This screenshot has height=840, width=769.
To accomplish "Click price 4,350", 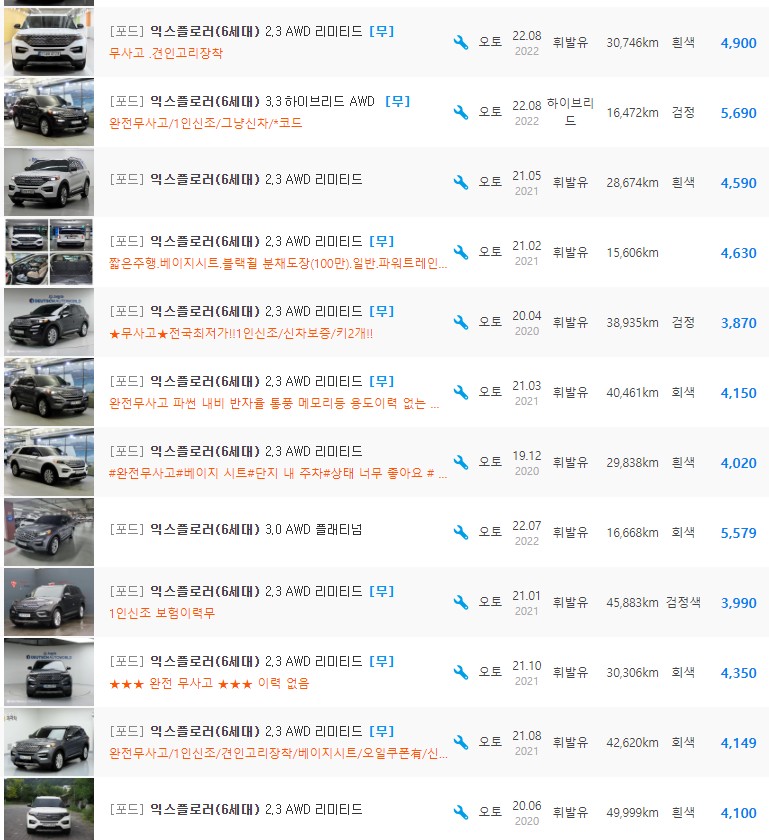I will point(738,673).
